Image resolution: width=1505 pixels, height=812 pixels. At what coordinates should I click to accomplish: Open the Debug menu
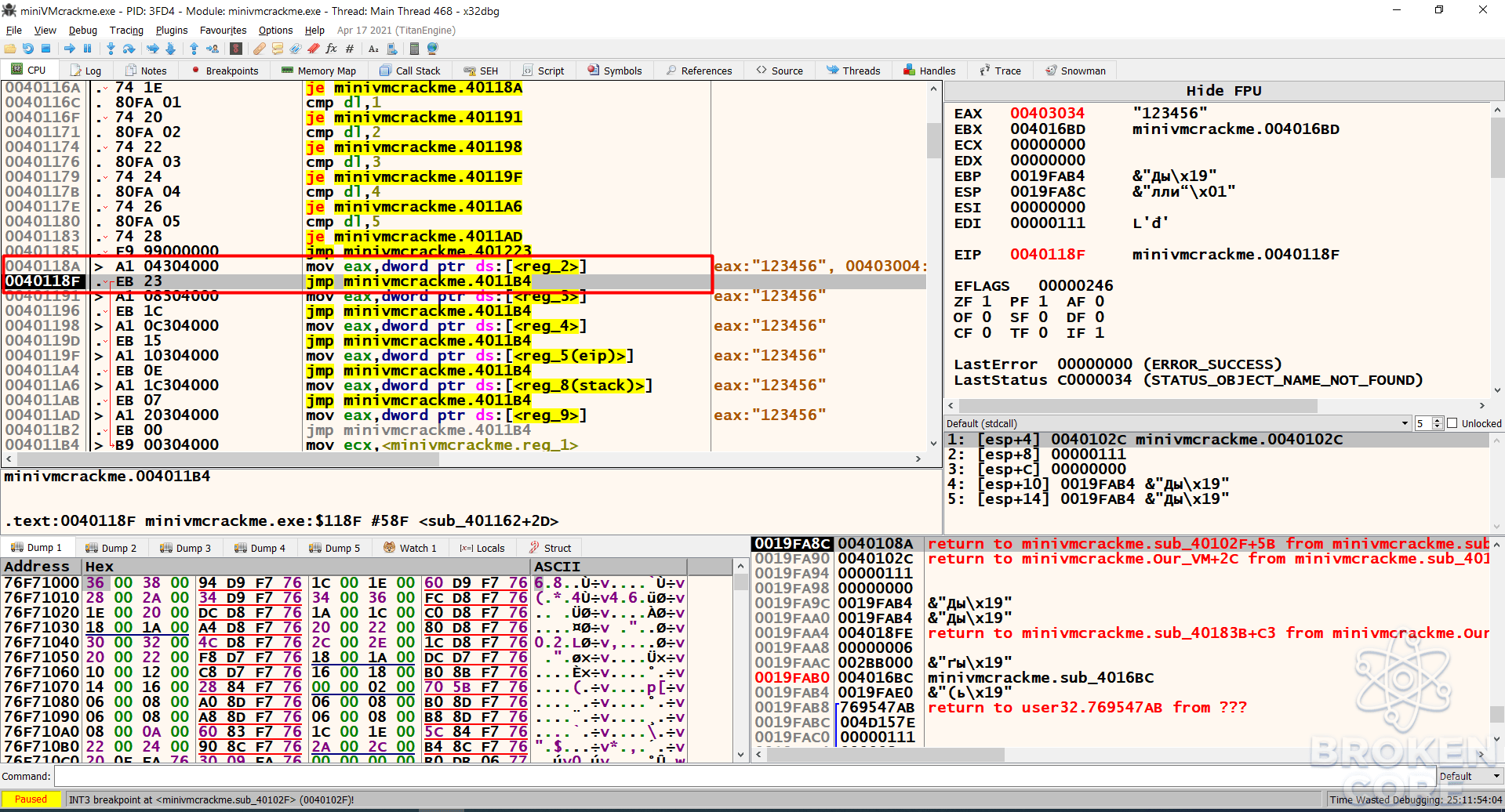(x=83, y=30)
